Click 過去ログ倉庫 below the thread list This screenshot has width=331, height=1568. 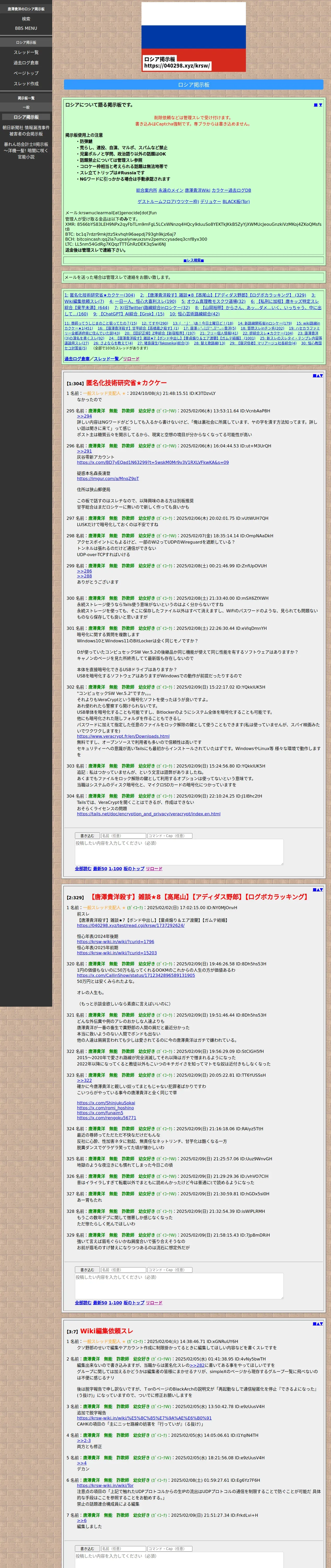pos(77,359)
